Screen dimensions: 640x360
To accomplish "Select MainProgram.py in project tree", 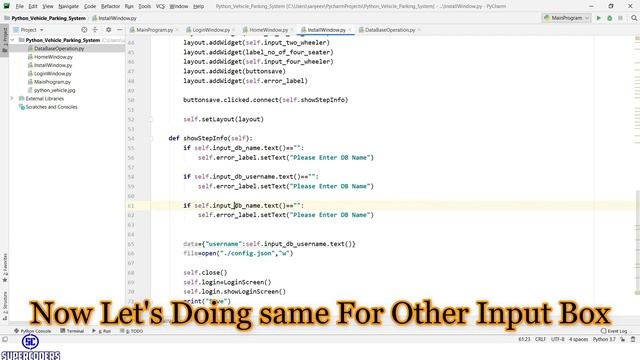I will (x=52, y=82).
